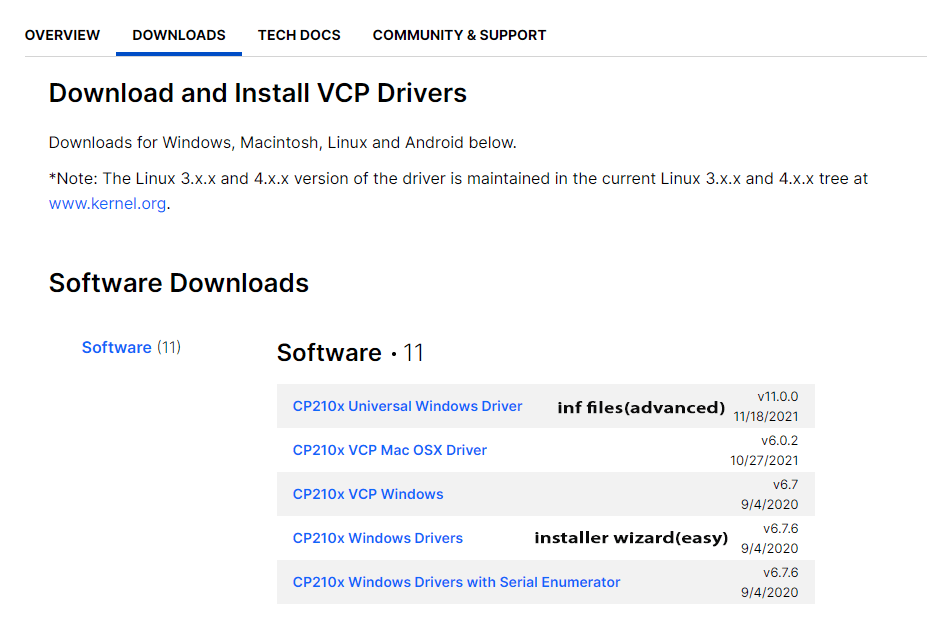Go to Community & Support tab
The height and width of the screenshot is (617, 927).
point(459,35)
